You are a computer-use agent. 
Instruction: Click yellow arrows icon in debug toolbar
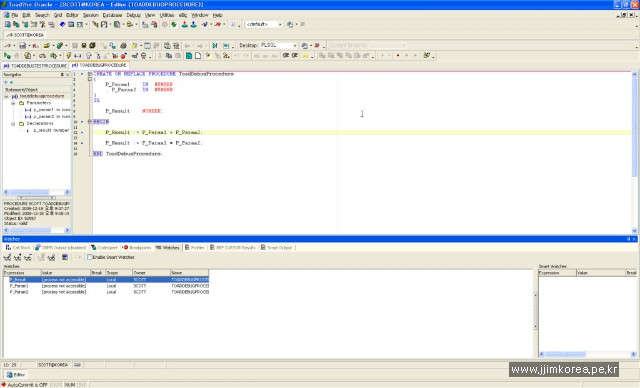click(x=305, y=56)
